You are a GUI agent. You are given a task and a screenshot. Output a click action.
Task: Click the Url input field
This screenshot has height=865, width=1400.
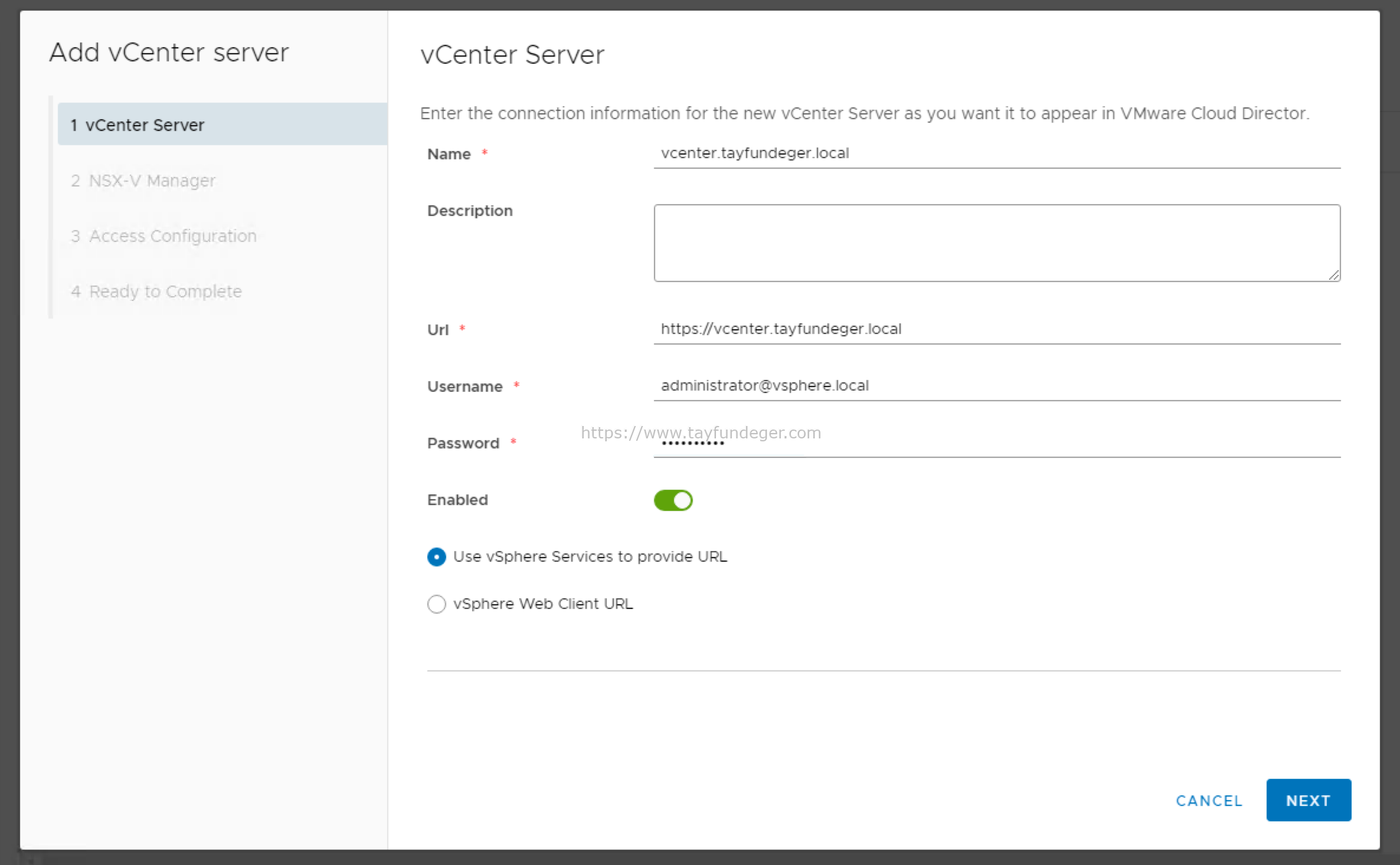pos(997,329)
